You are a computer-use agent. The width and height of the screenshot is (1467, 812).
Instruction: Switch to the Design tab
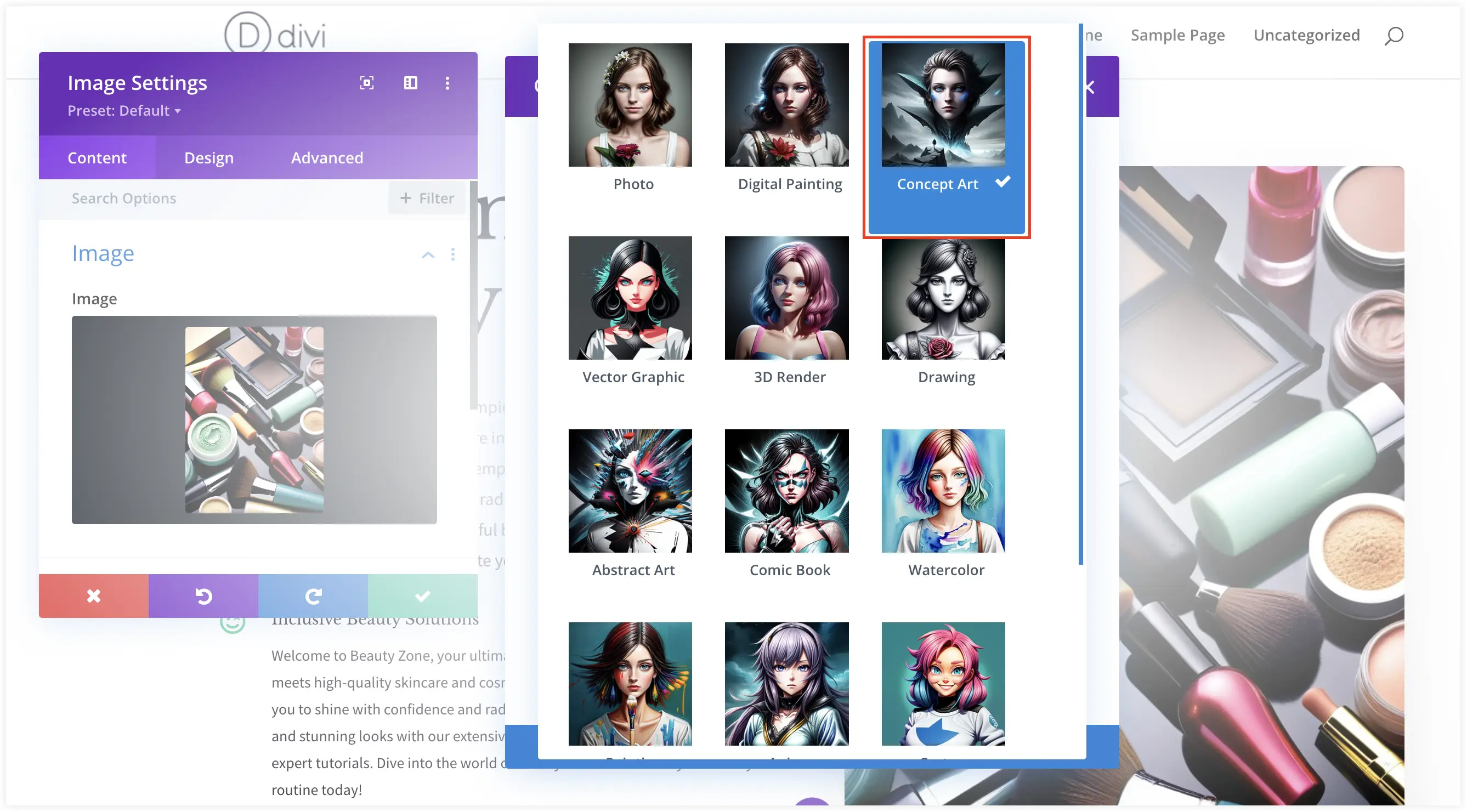(x=208, y=157)
